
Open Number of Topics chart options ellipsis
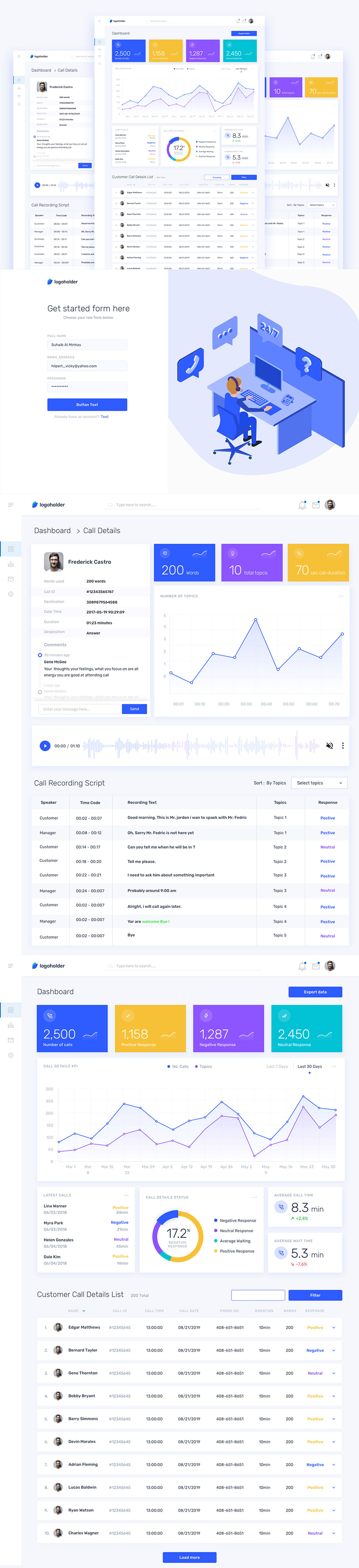click(341, 596)
